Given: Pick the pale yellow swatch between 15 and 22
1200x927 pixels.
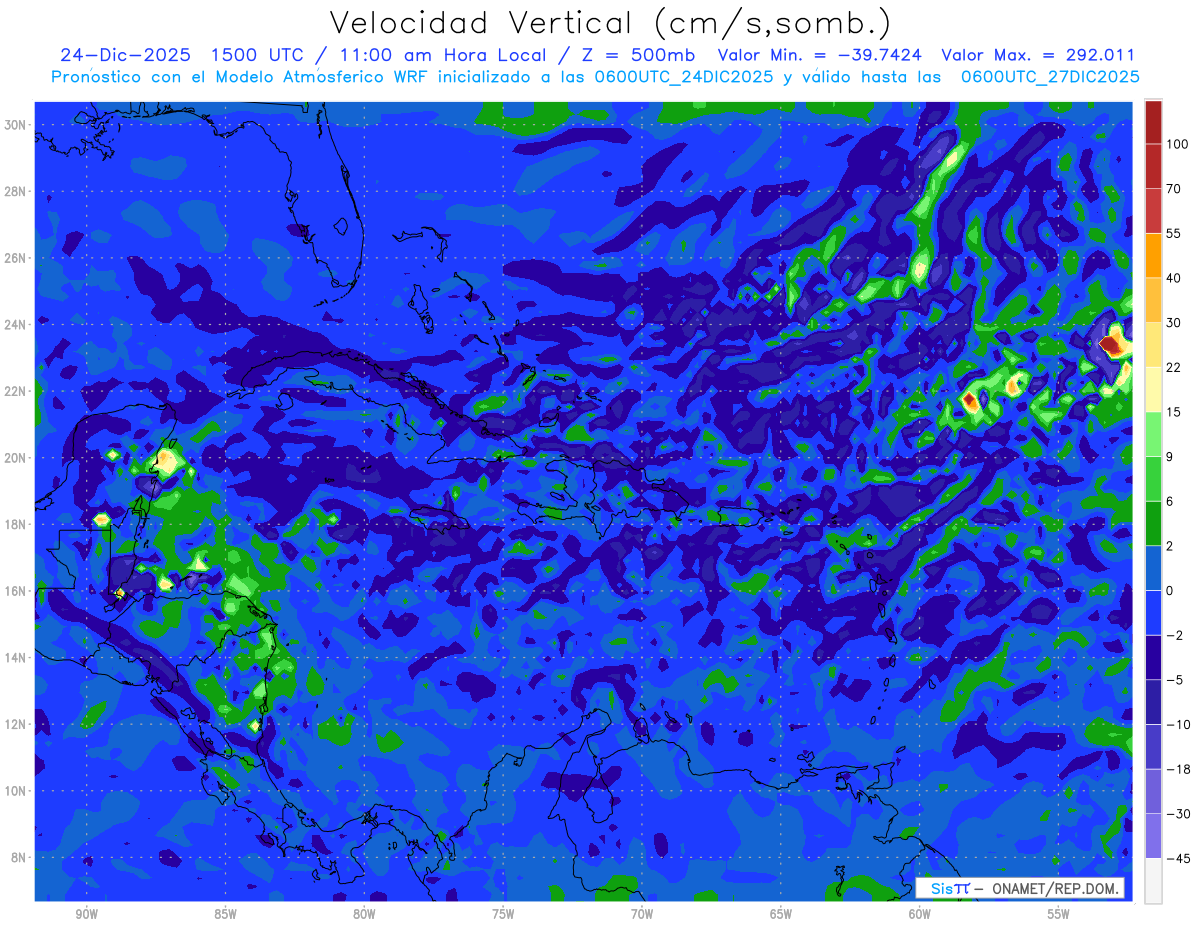Looking at the screenshot, I should [x=1153, y=389].
